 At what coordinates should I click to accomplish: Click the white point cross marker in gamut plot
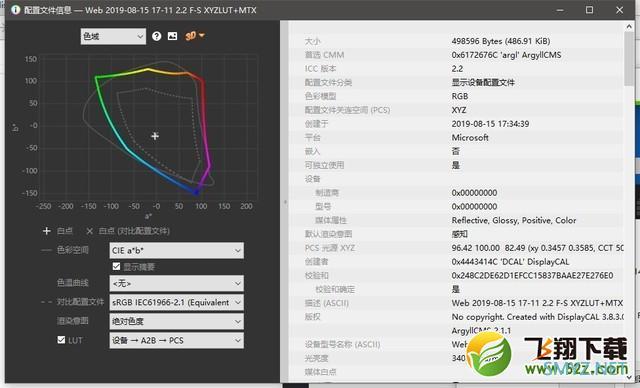(x=155, y=136)
